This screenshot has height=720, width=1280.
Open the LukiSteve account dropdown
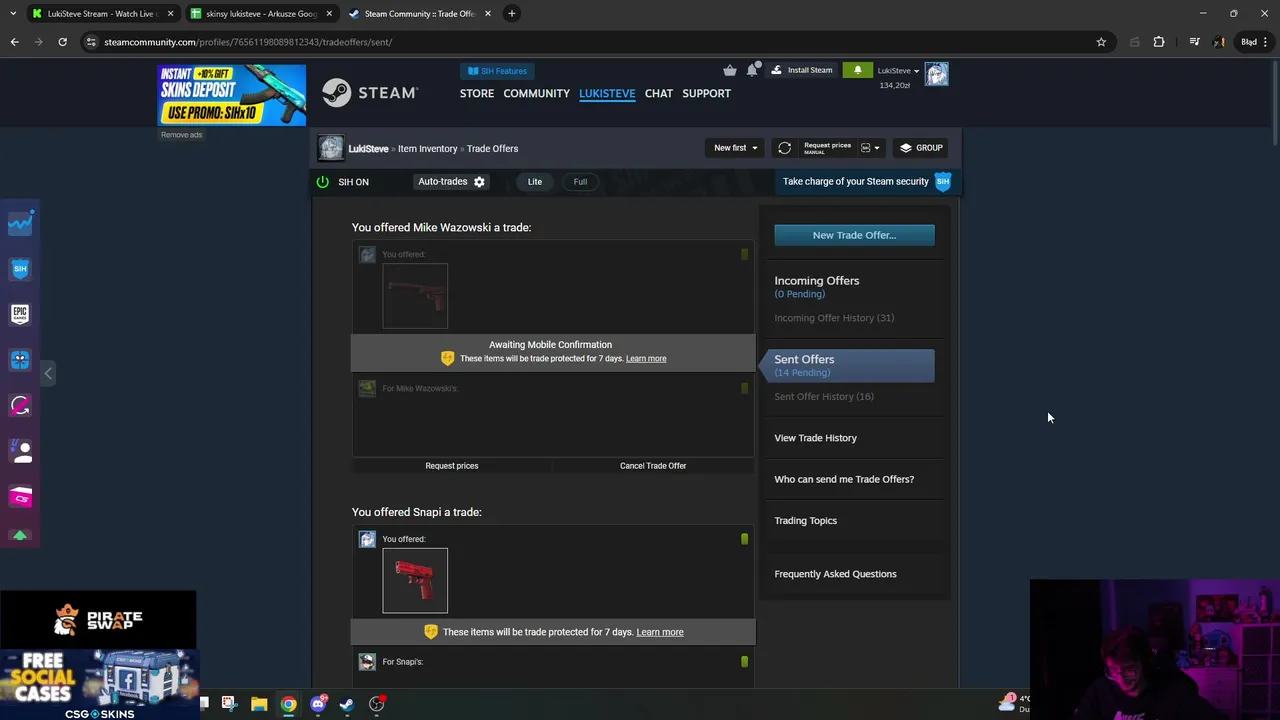[x=898, y=71]
